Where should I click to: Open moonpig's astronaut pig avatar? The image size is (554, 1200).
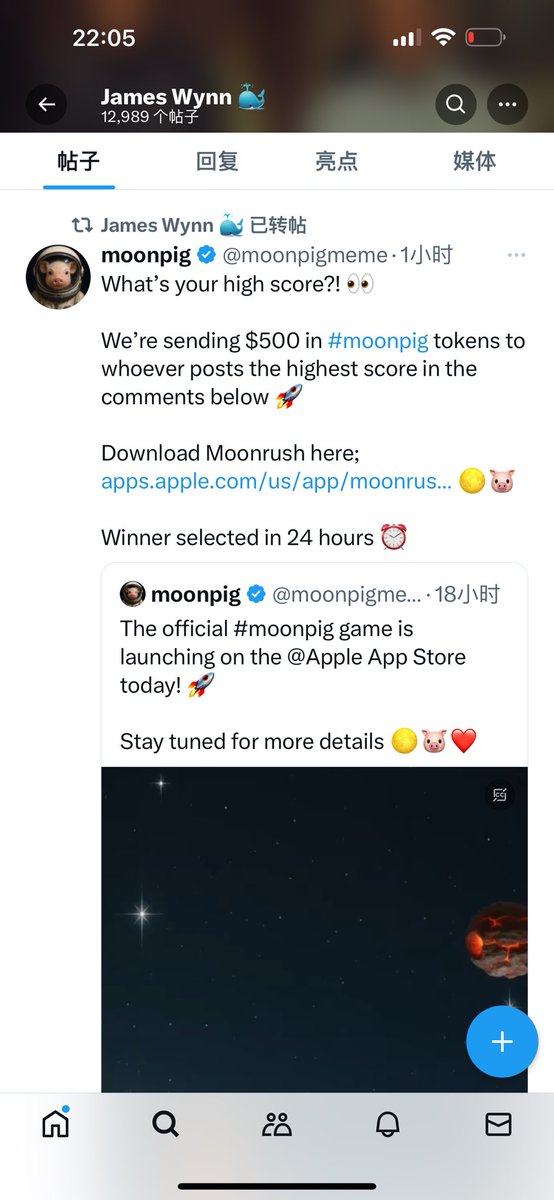58,277
